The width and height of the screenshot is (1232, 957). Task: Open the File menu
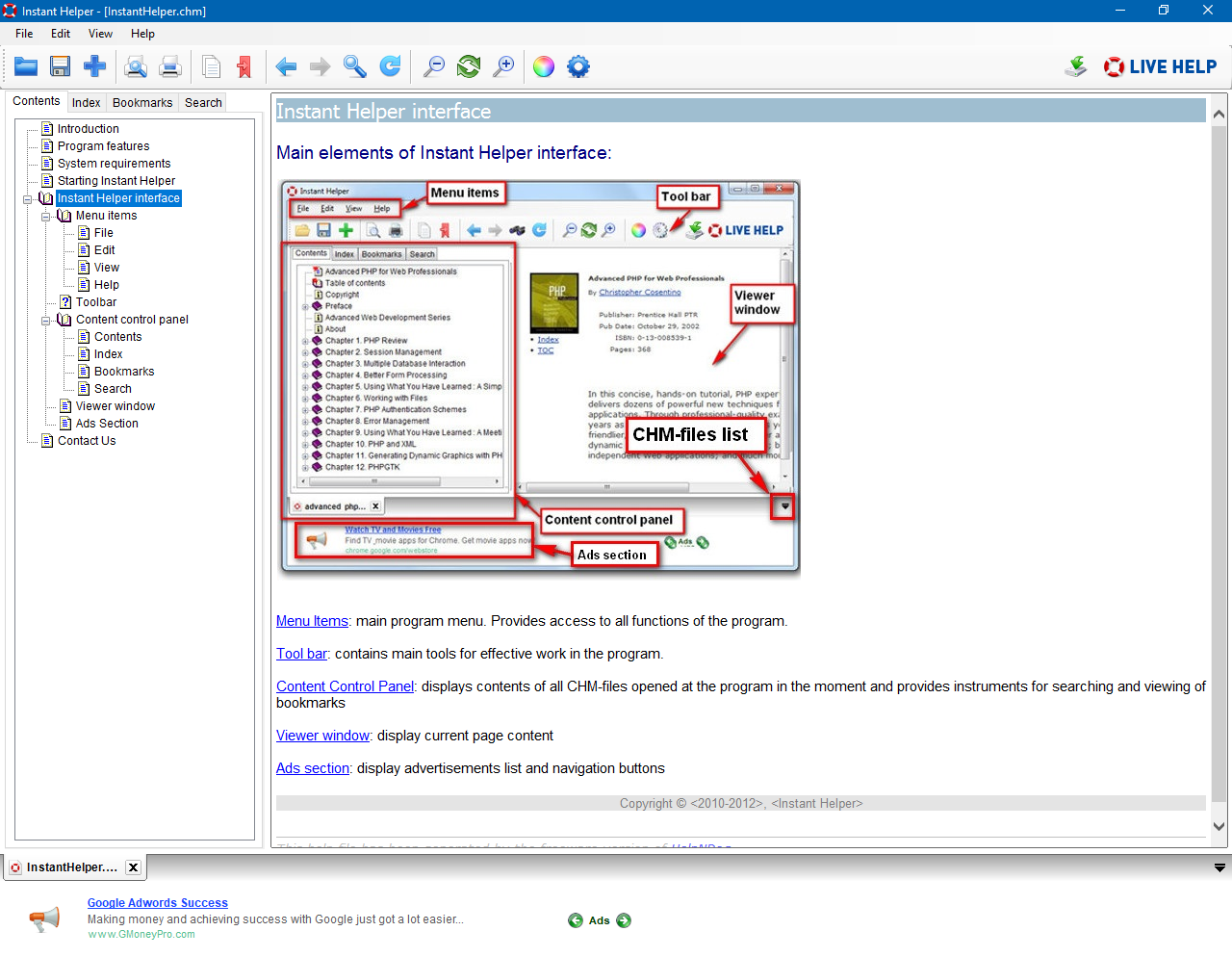click(x=24, y=34)
